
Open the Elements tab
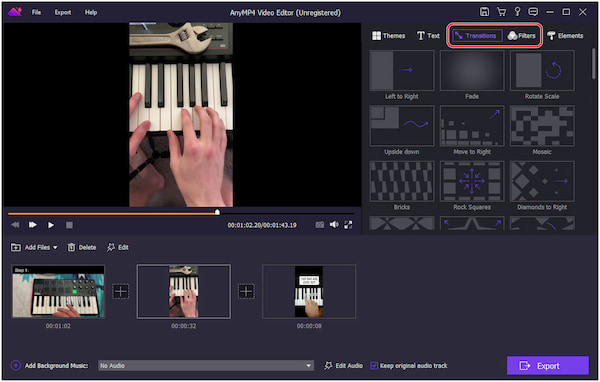click(x=565, y=36)
